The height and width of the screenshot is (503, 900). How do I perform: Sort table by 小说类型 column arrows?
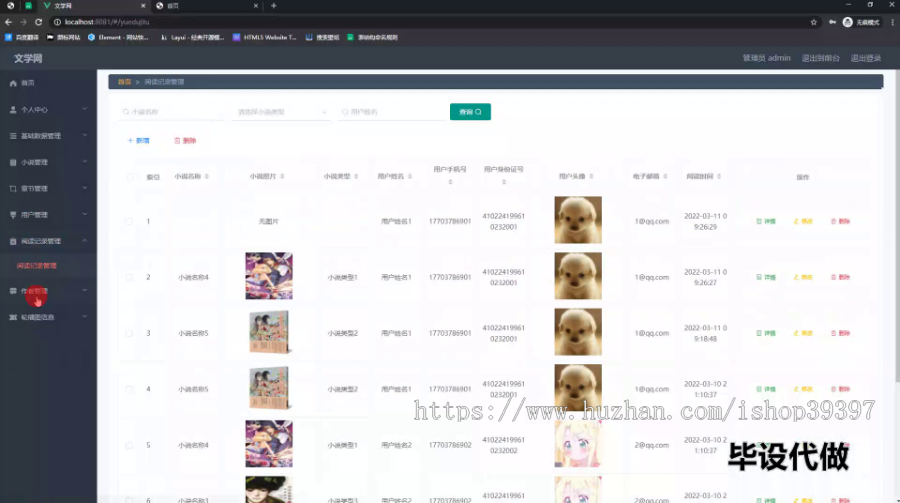click(356, 176)
